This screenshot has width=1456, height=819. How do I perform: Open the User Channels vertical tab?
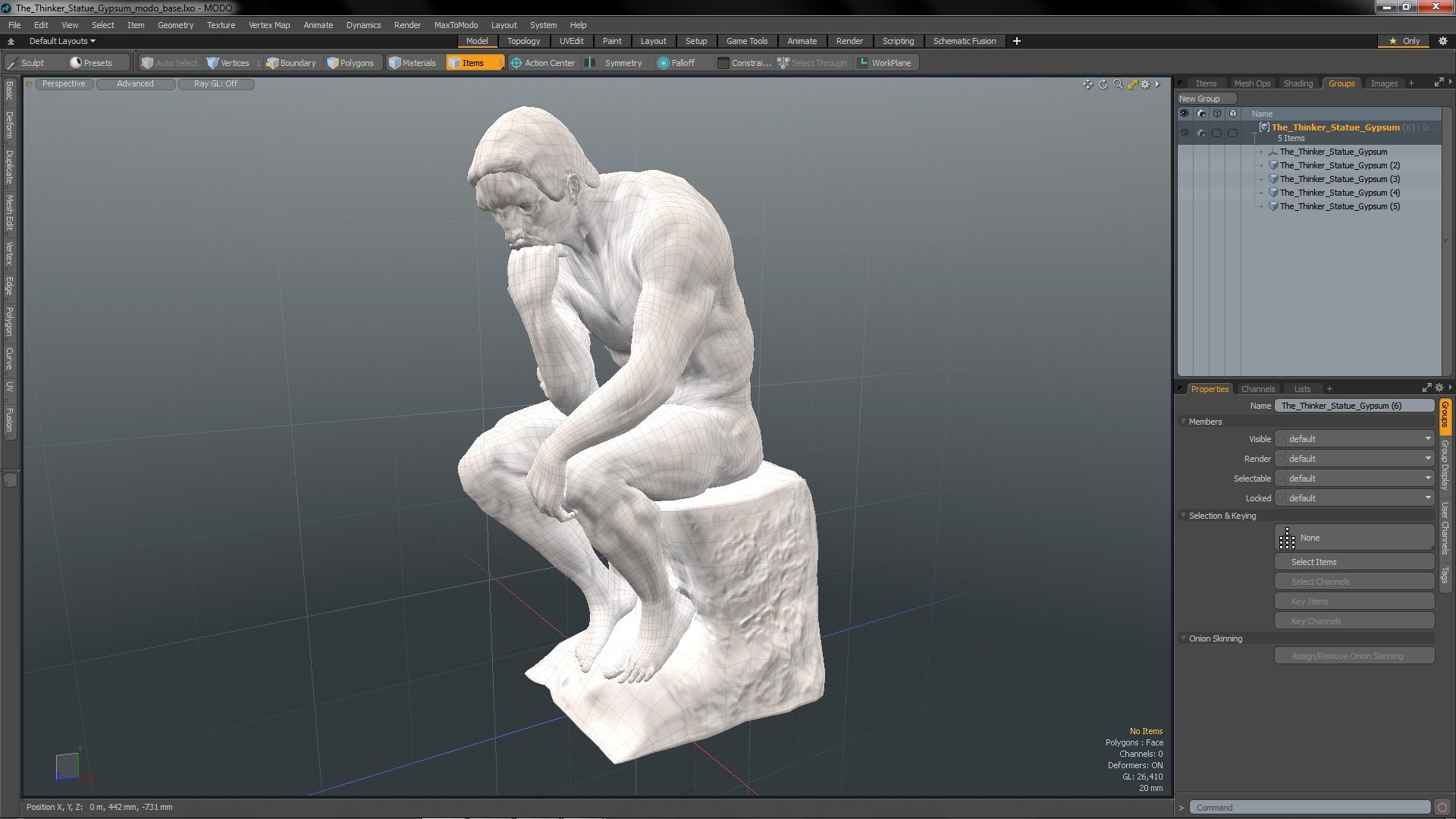coord(1445,529)
